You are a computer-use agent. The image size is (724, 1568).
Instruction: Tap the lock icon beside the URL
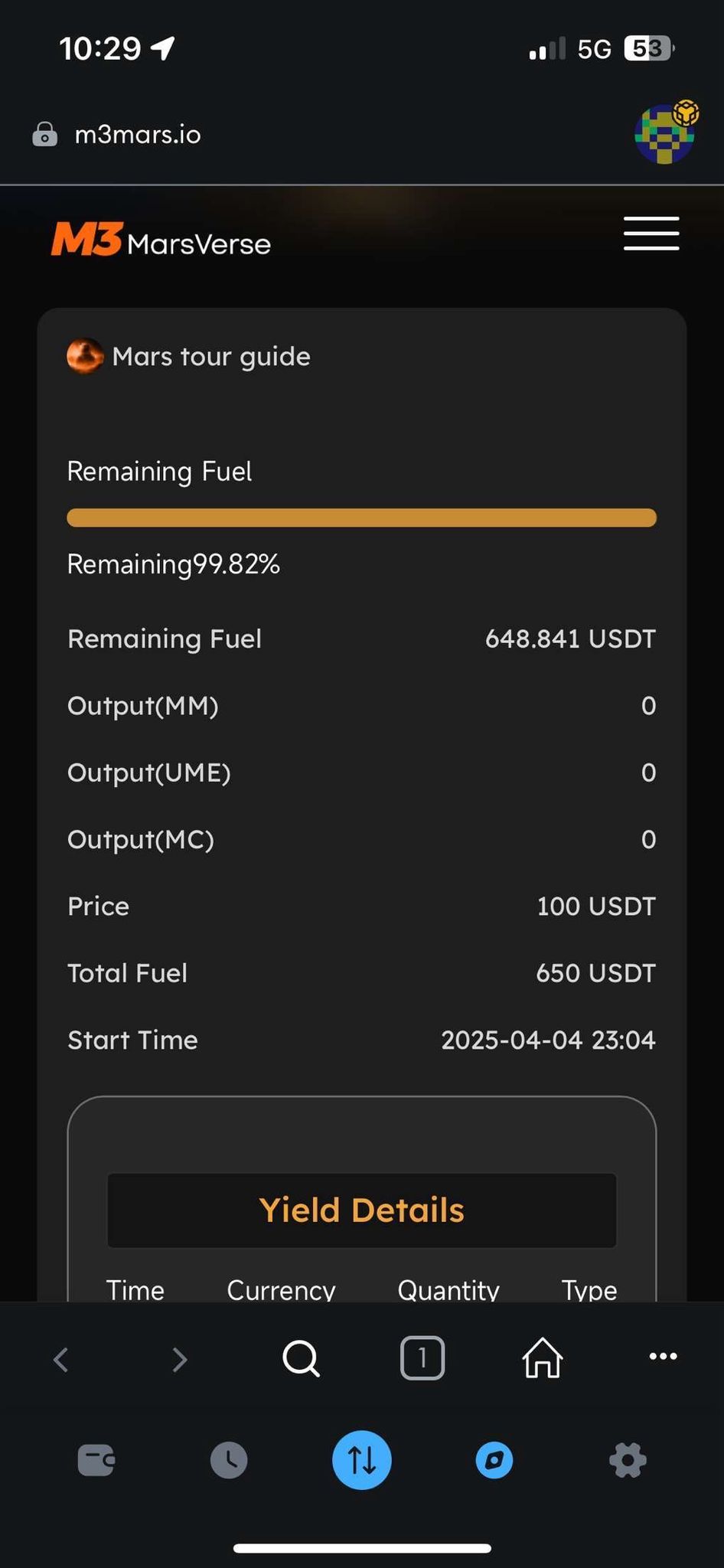coord(45,135)
